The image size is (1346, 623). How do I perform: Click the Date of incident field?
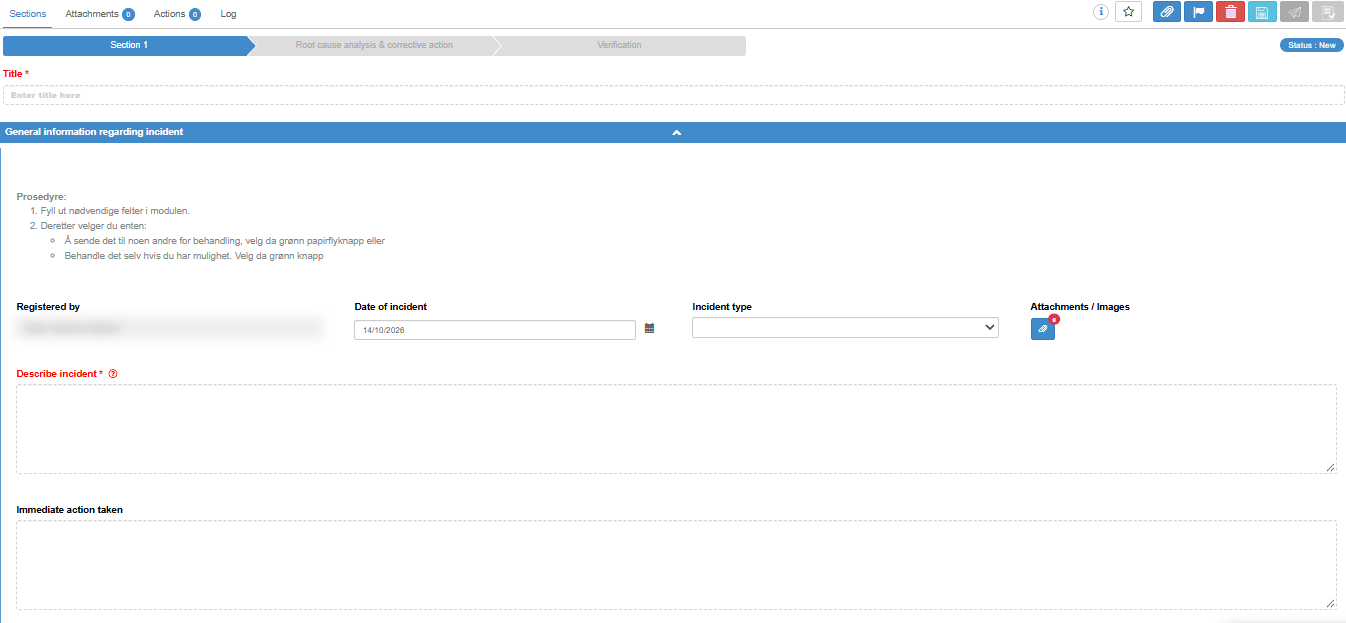pyautogui.click(x=495, y=330)
